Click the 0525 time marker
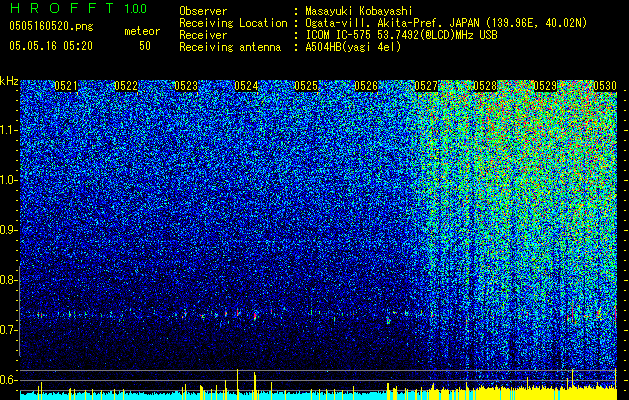Image resolution: width=629 pixels, height=400 pixels. 306,86
